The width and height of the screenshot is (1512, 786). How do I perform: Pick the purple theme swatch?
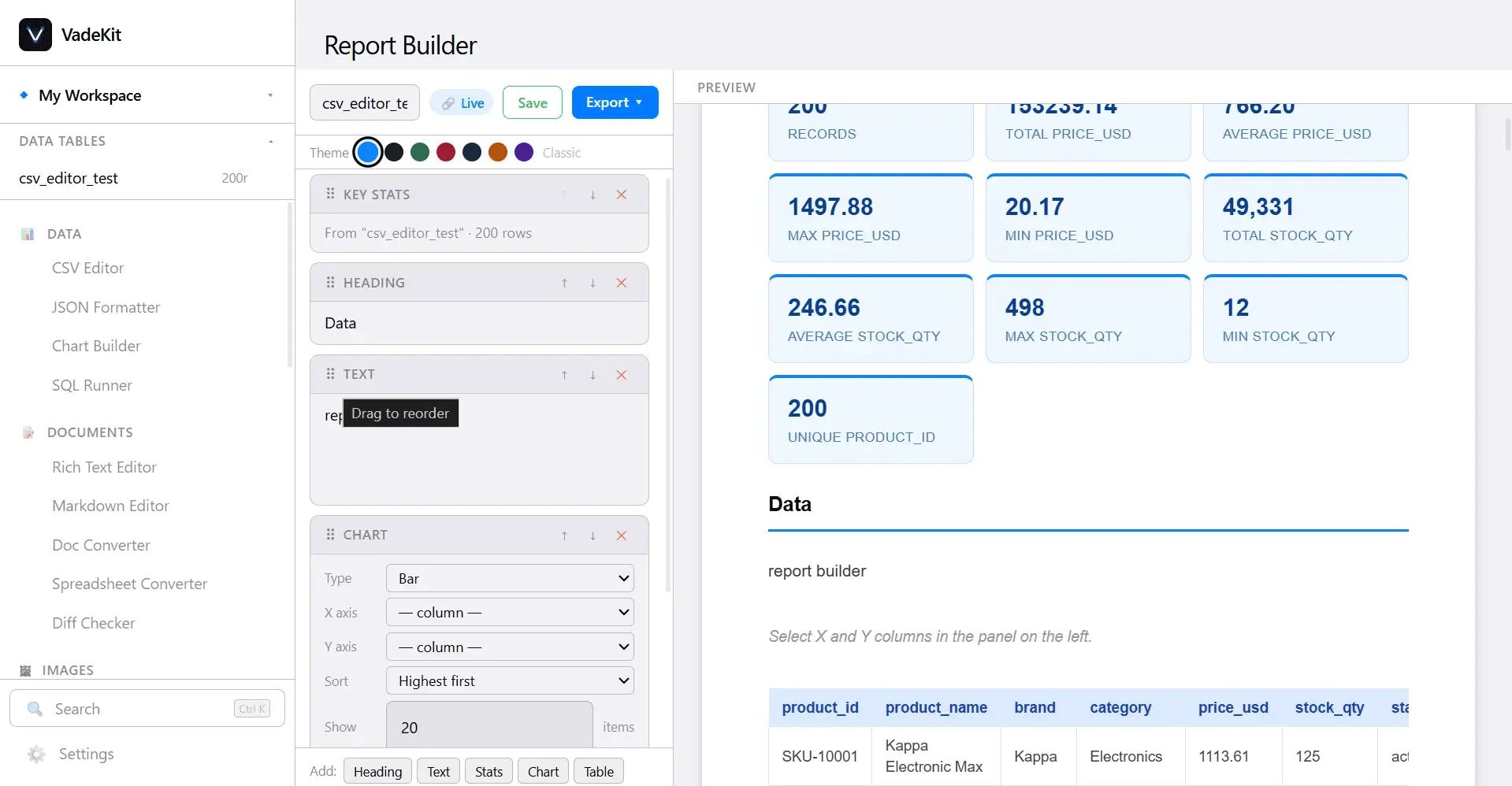pos(524,152)
